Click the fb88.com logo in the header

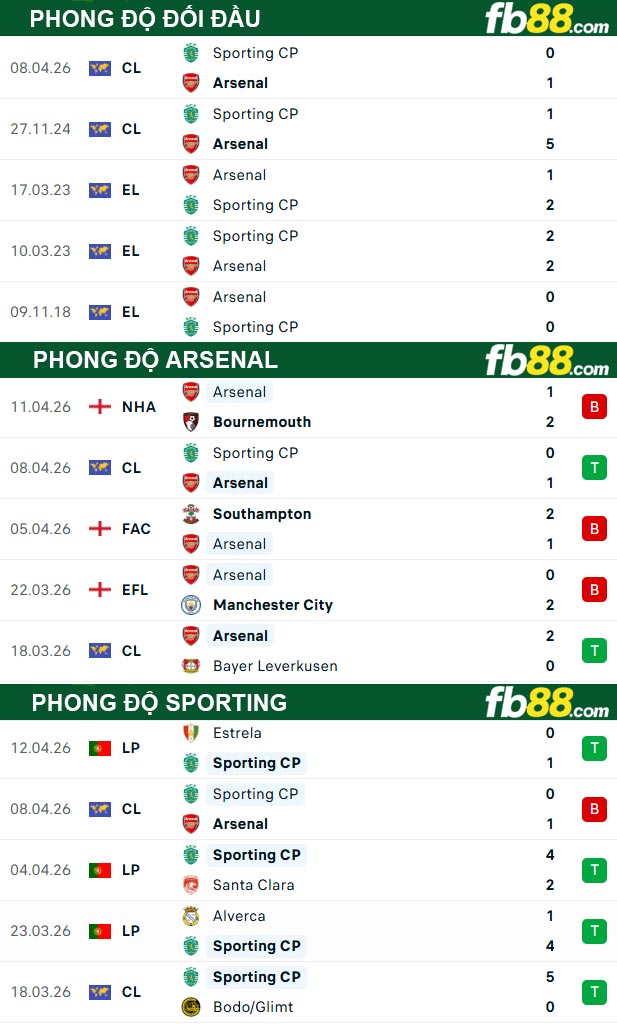(x=545, y=20)
